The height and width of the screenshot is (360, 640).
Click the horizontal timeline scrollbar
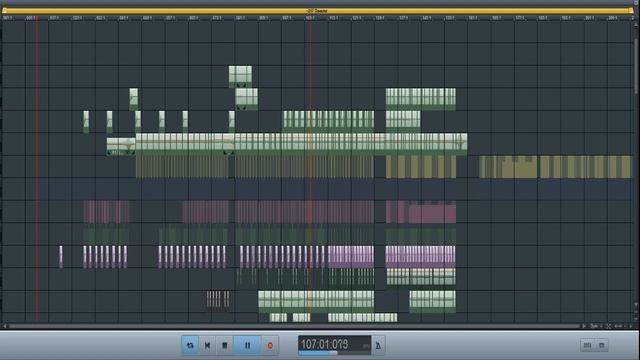coord(294,326)
